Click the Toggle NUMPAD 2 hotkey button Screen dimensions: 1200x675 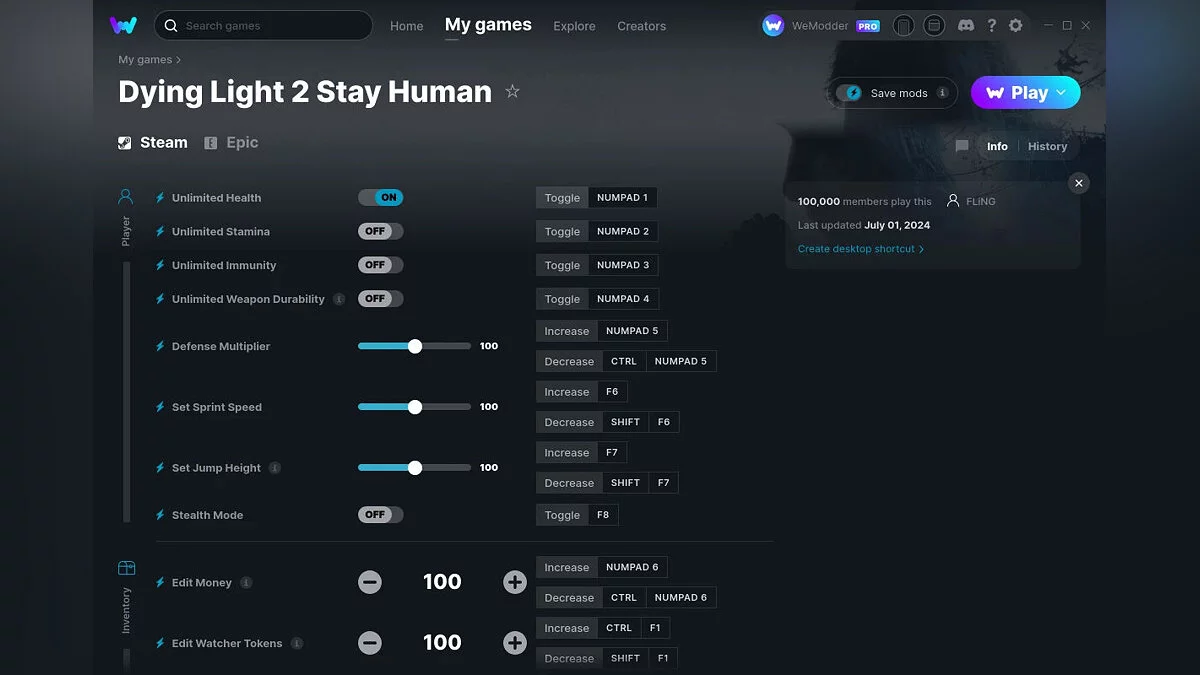[597, 231]
